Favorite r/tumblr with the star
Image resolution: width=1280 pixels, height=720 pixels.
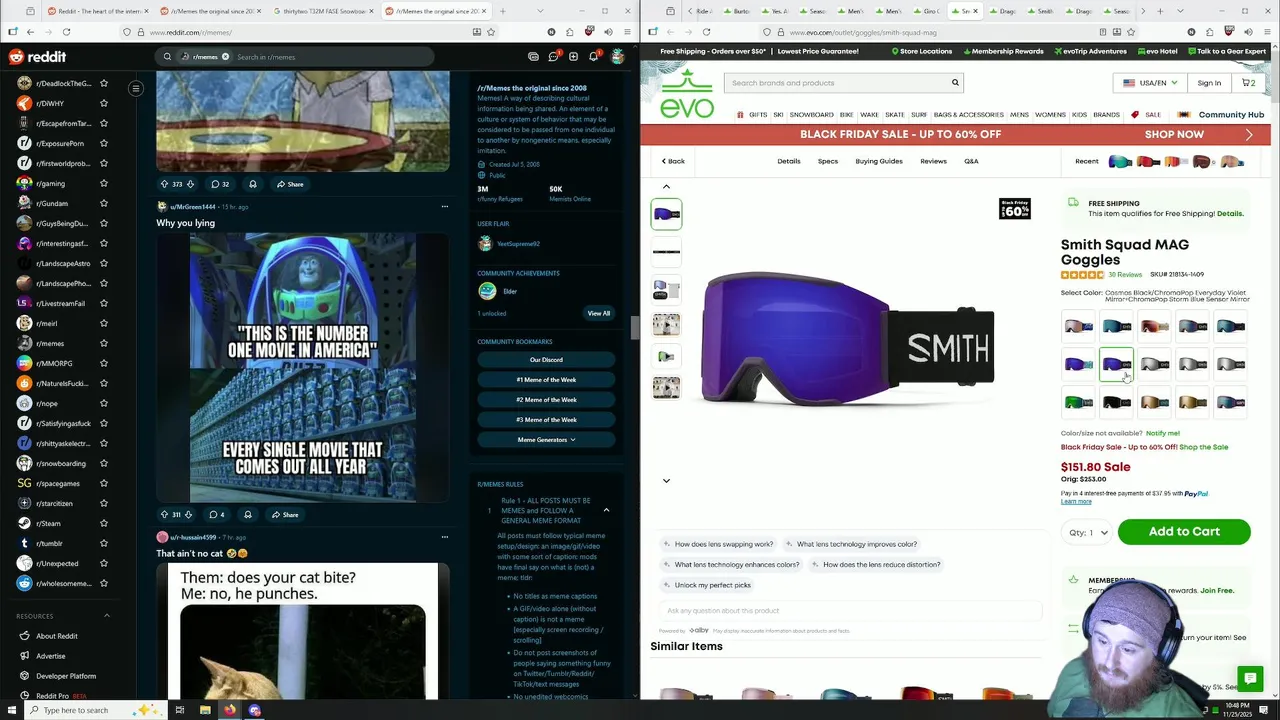104,543
